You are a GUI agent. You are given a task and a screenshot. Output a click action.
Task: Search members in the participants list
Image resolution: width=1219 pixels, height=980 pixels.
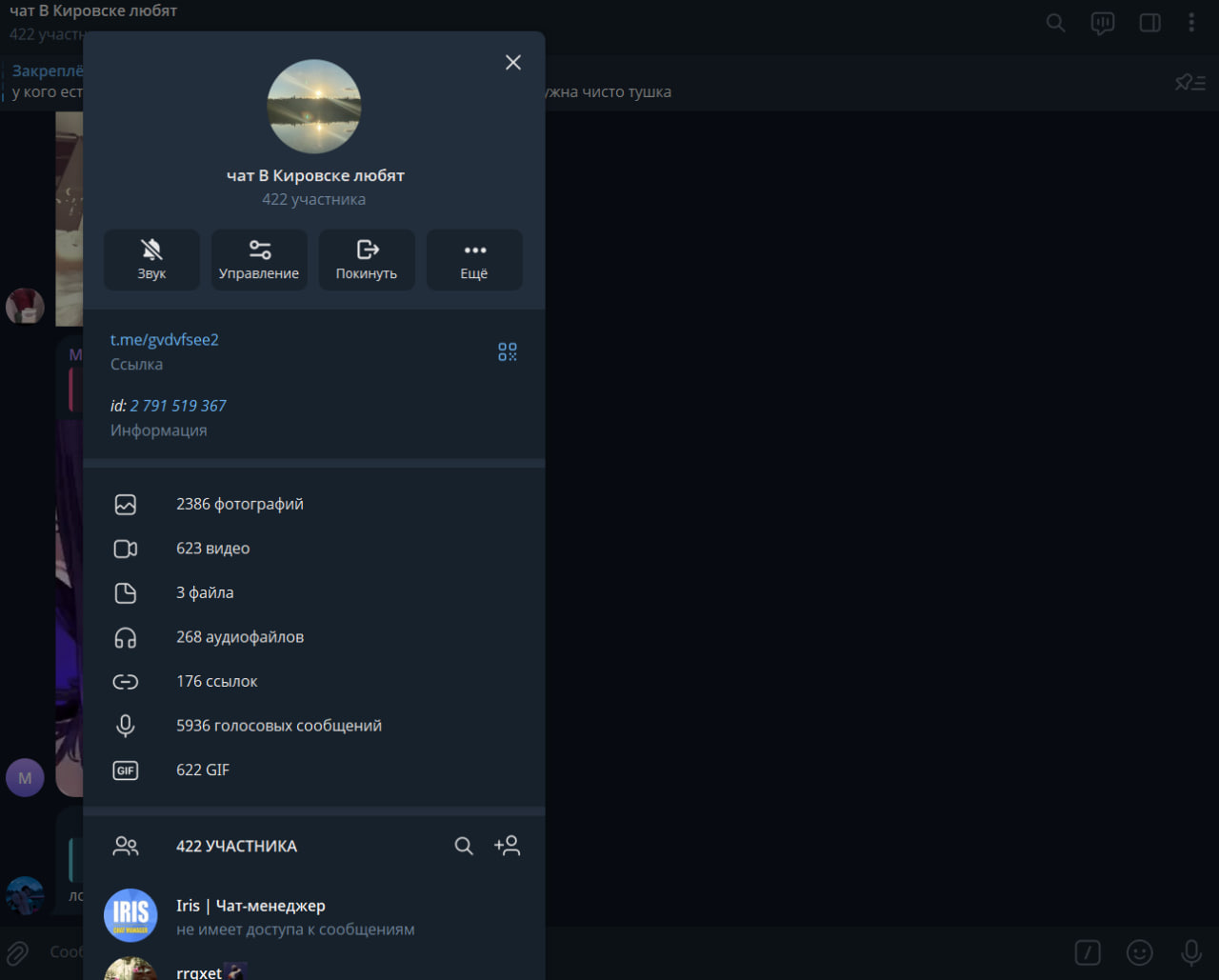[464, 846]
